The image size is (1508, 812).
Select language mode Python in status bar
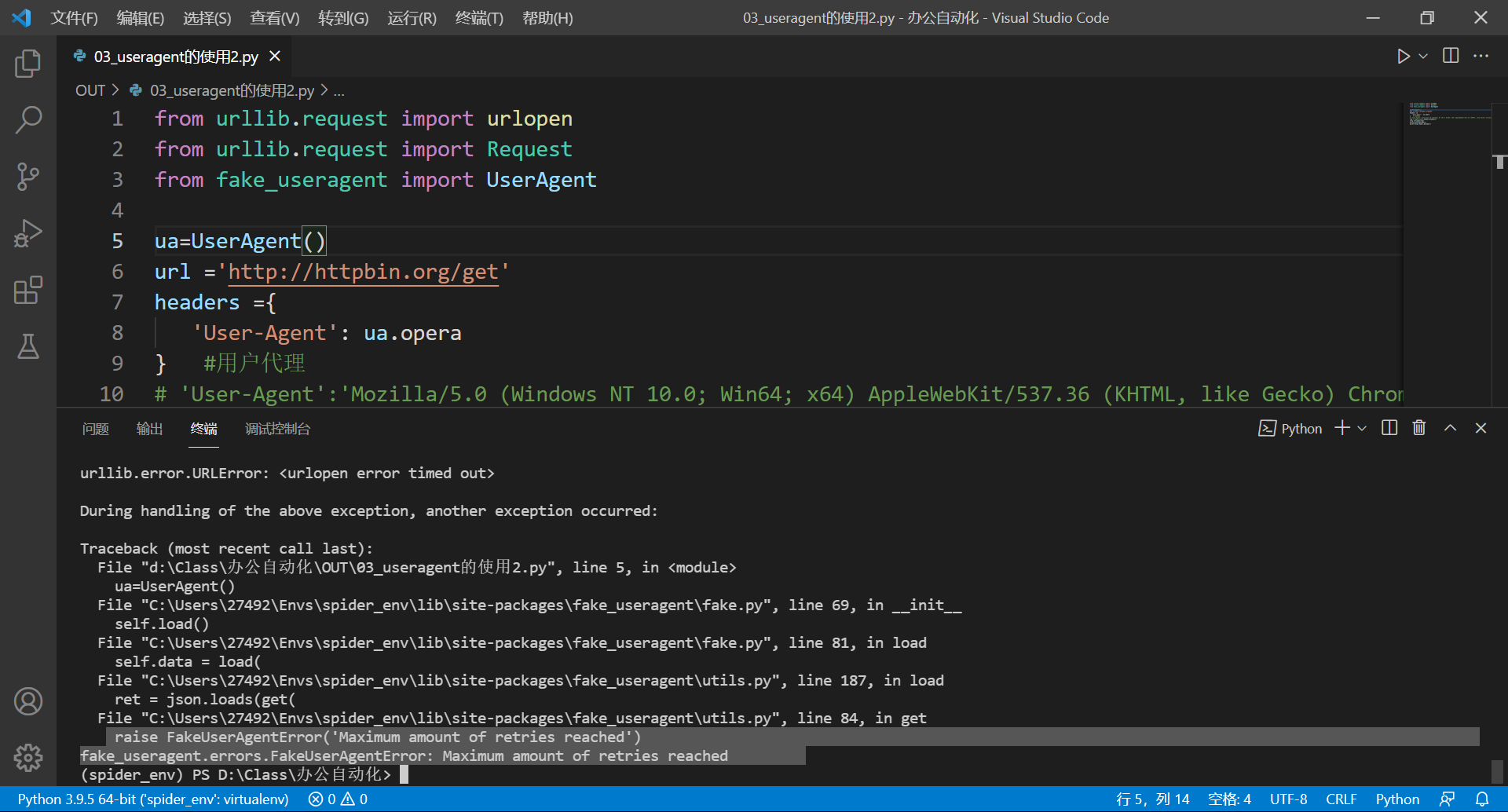point(1397,799)
